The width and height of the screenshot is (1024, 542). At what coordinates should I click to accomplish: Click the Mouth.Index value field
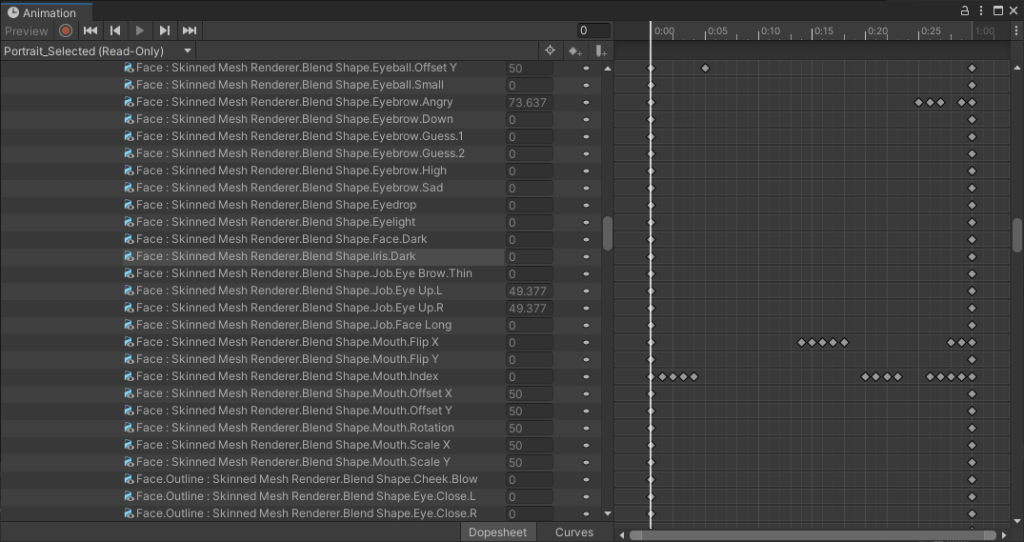pyautogui.click(x=529, y=377)
